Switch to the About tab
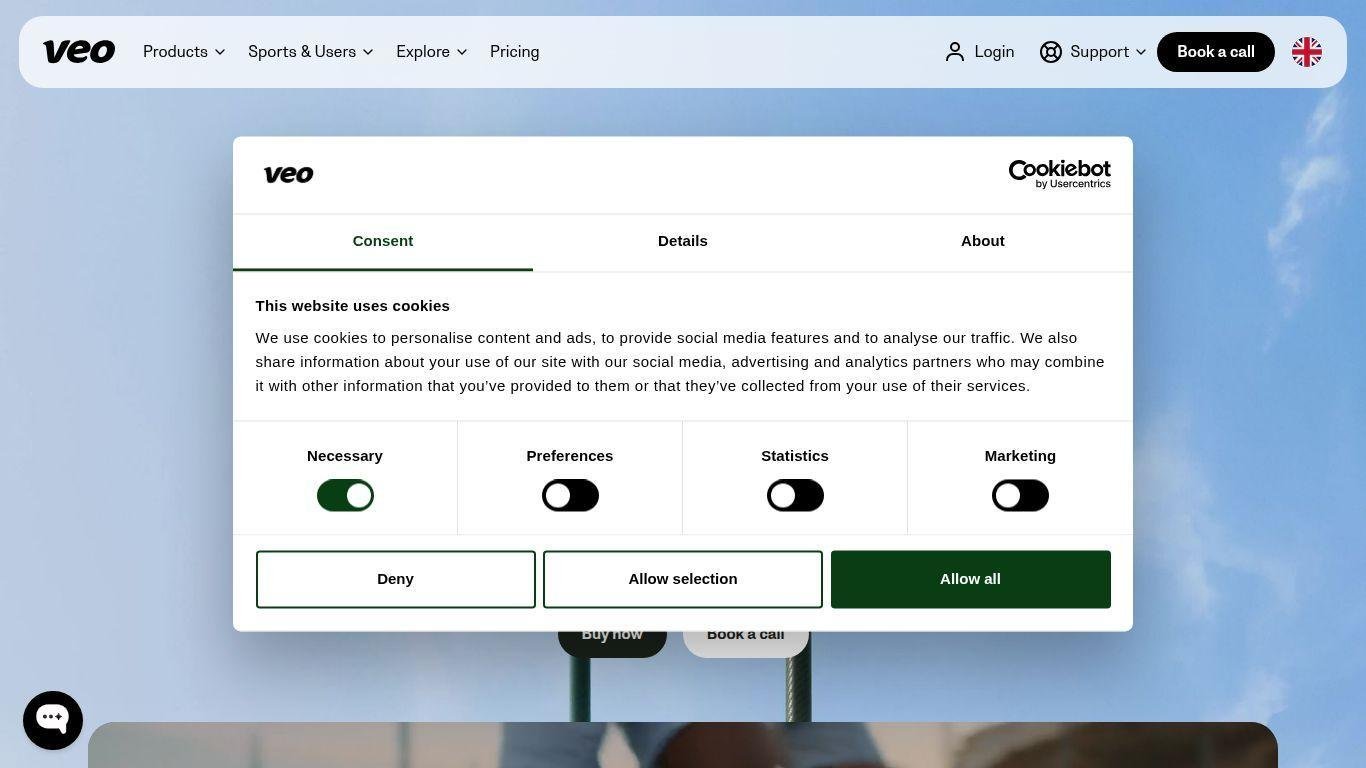 [983, 241]
